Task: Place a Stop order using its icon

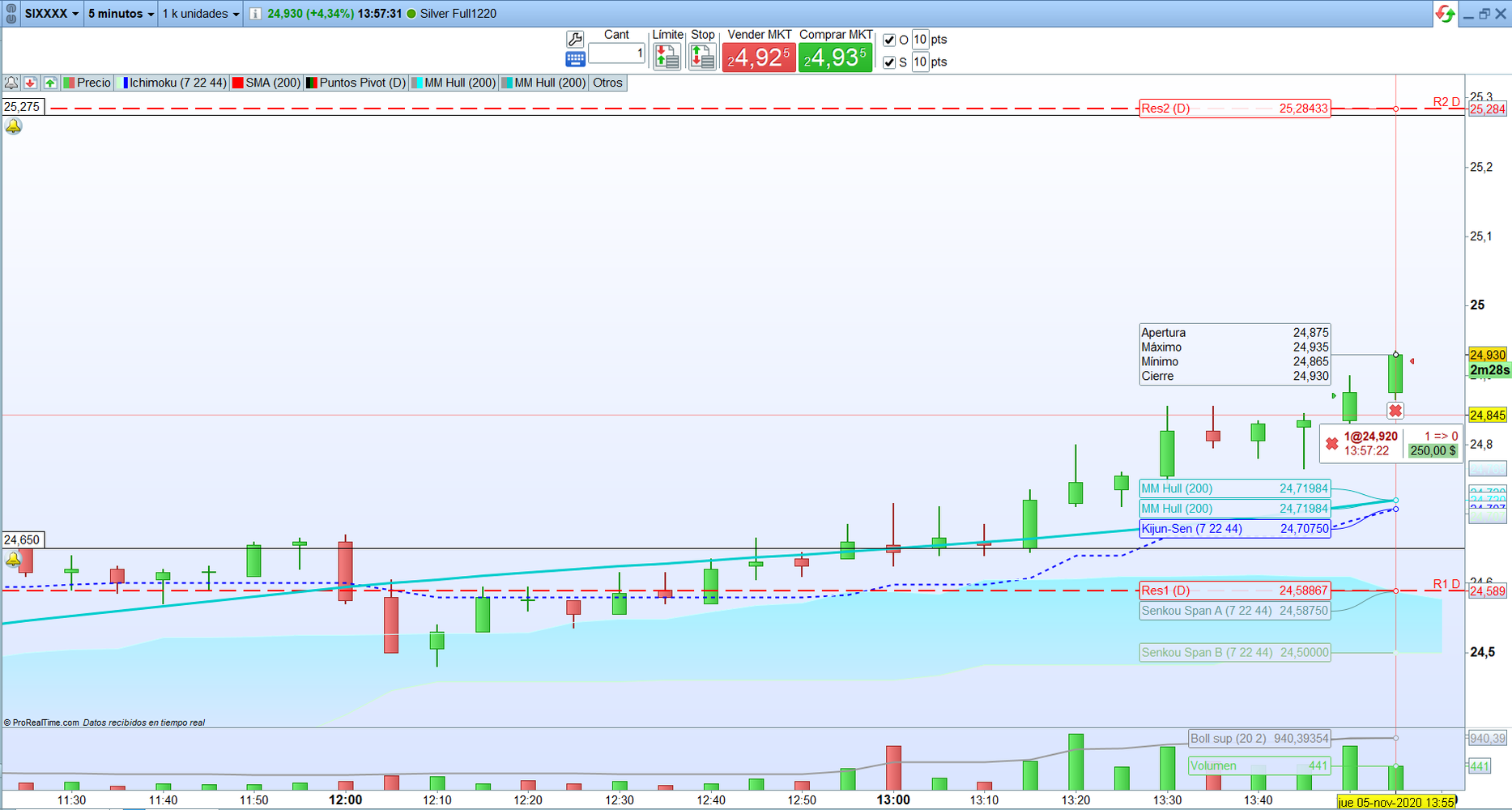Action: [x=702, y=57]
